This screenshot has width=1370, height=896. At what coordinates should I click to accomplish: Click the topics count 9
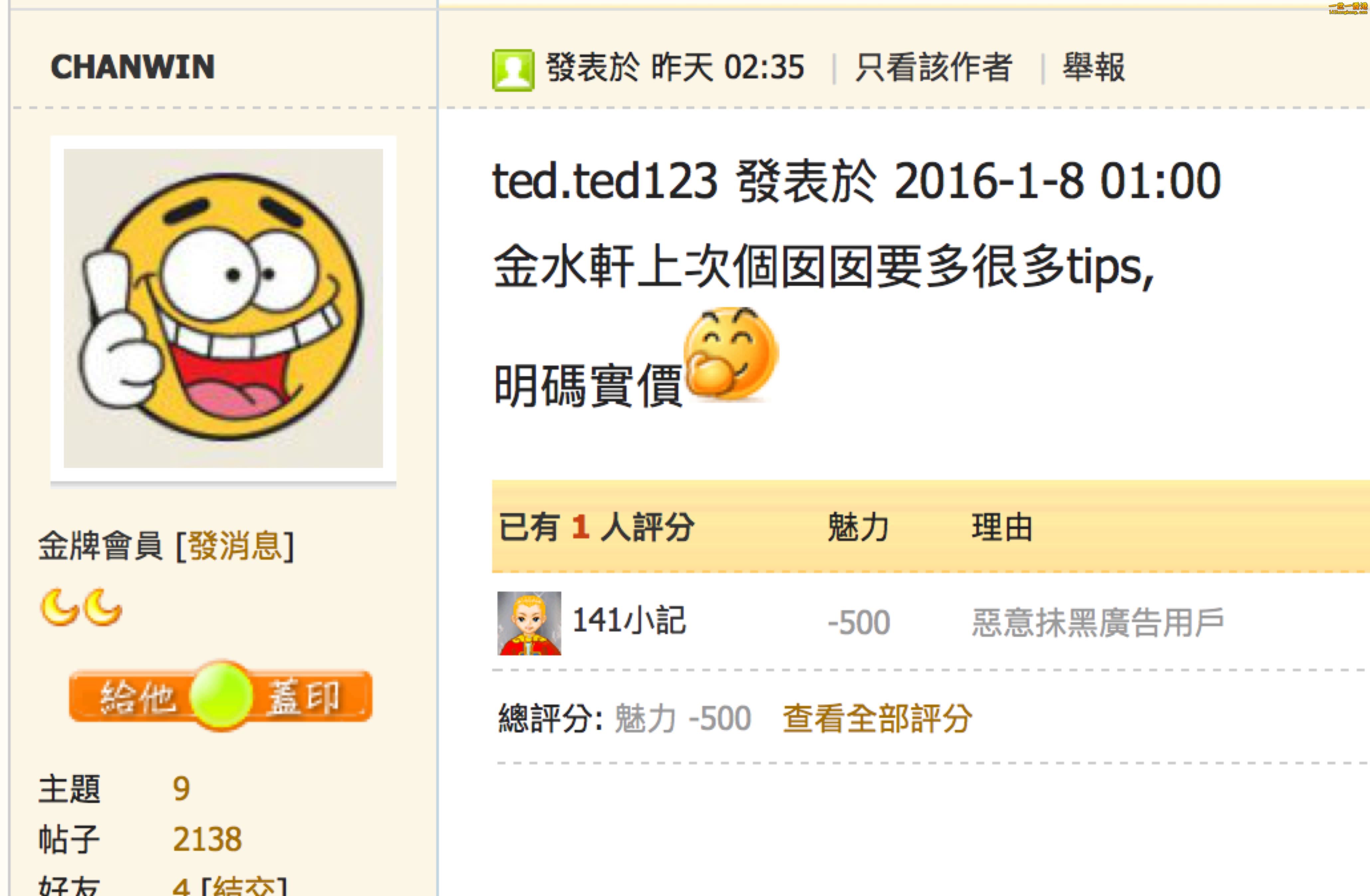tap(181, 788)
